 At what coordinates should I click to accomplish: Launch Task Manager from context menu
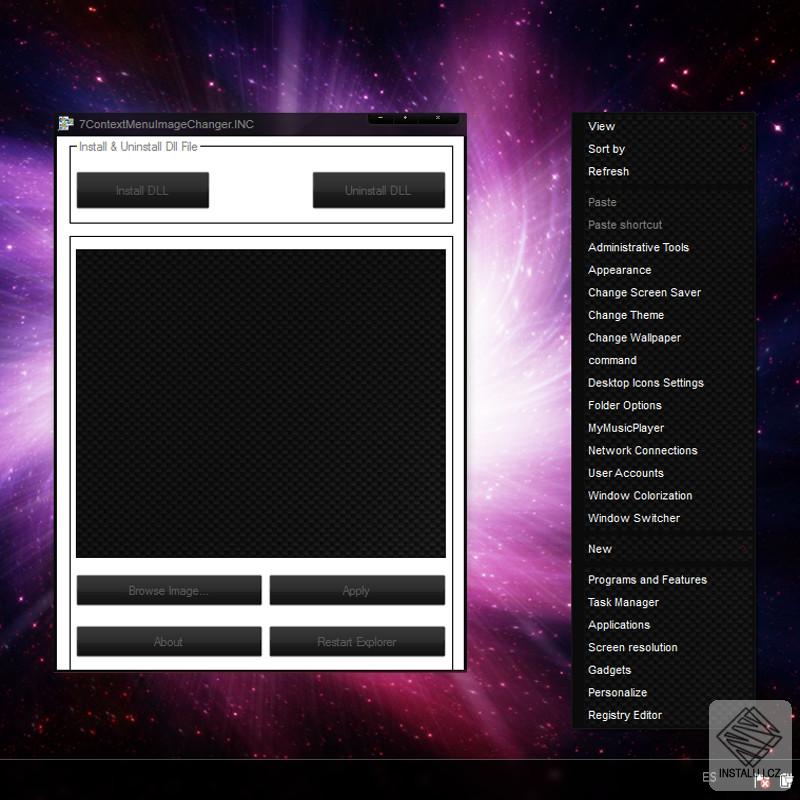[x=664, y=602]
